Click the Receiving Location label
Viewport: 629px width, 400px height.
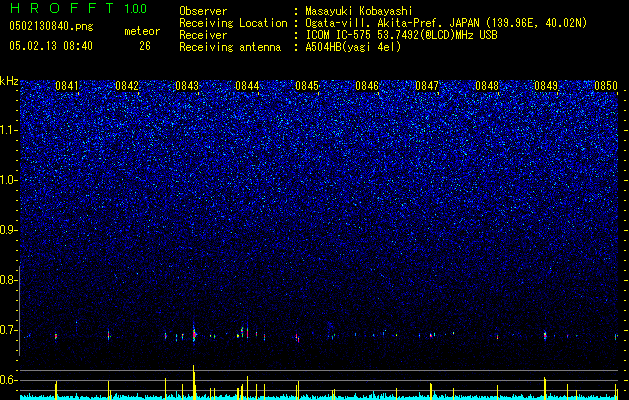(233, 23)
